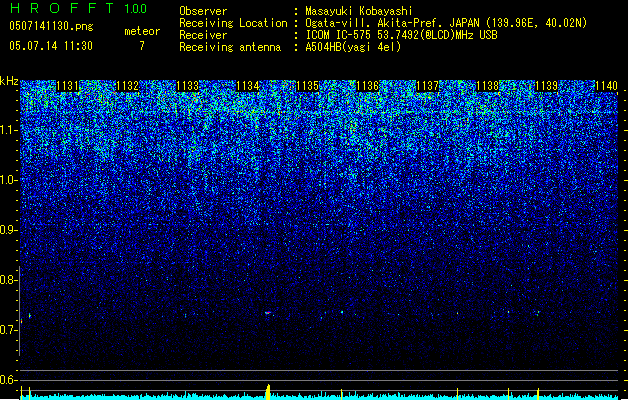Click the 1131 time label

(67, 86)
